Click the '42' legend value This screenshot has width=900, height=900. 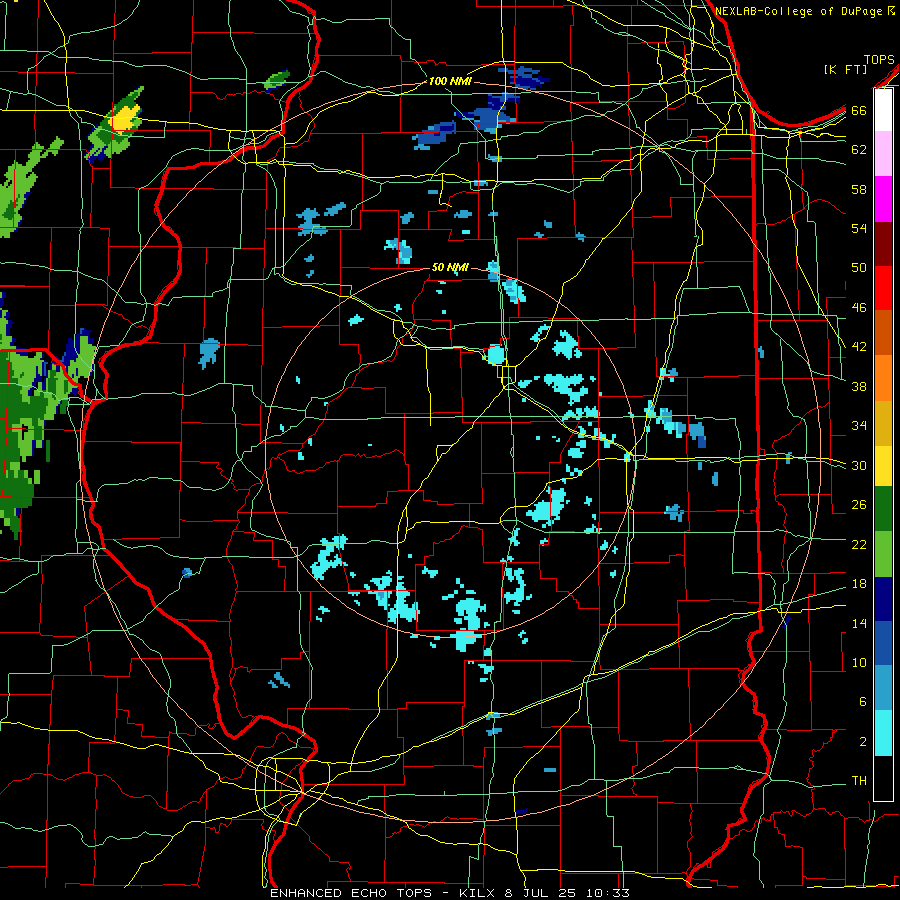(x=859, y=347)
